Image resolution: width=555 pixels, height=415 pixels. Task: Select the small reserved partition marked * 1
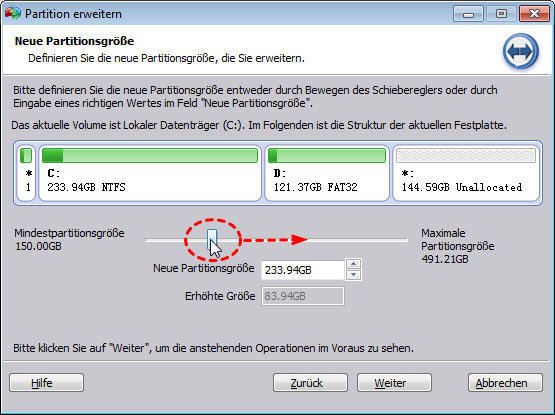point(26,173)
